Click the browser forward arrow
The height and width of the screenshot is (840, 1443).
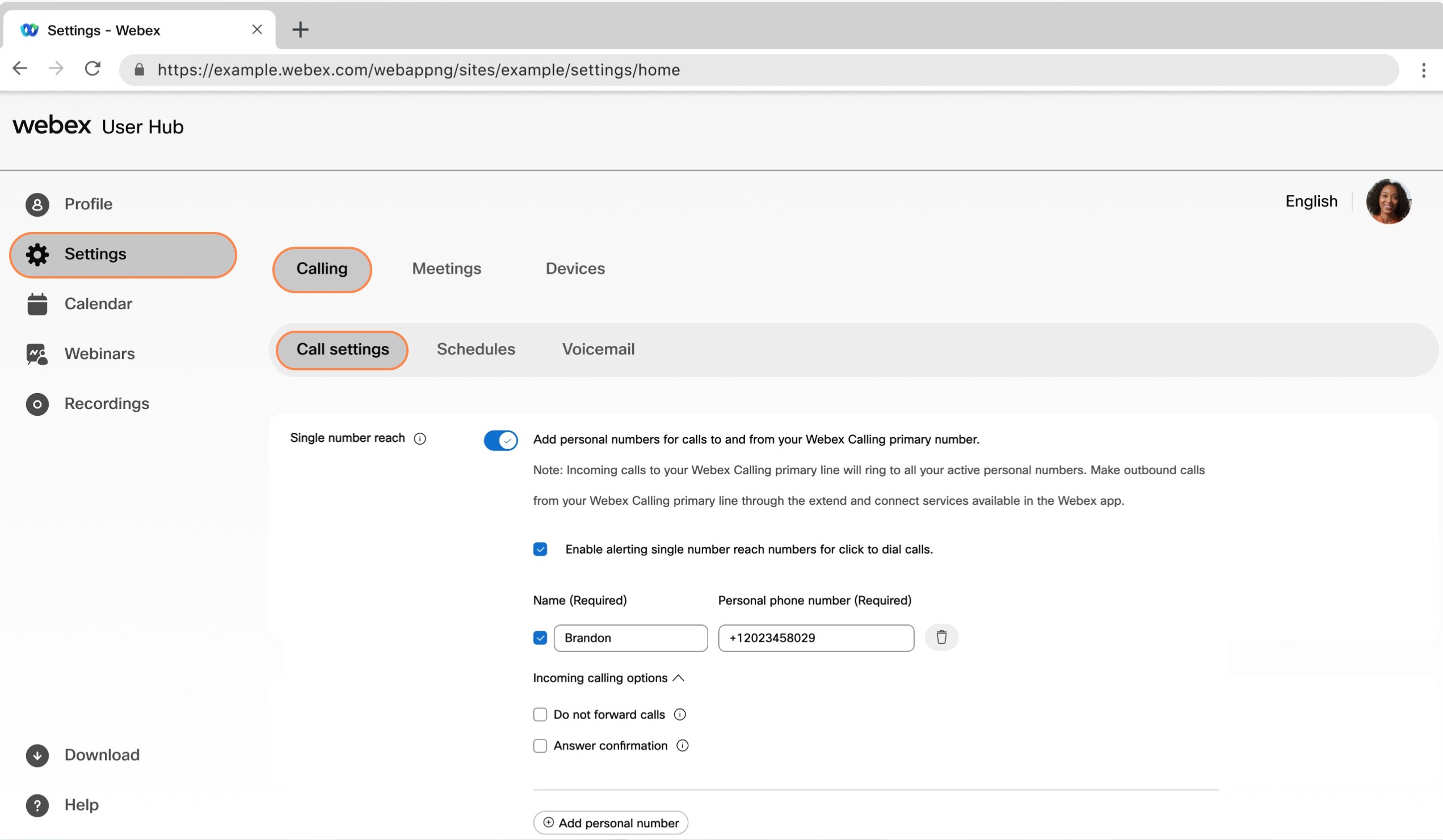[x=56, y=69]
